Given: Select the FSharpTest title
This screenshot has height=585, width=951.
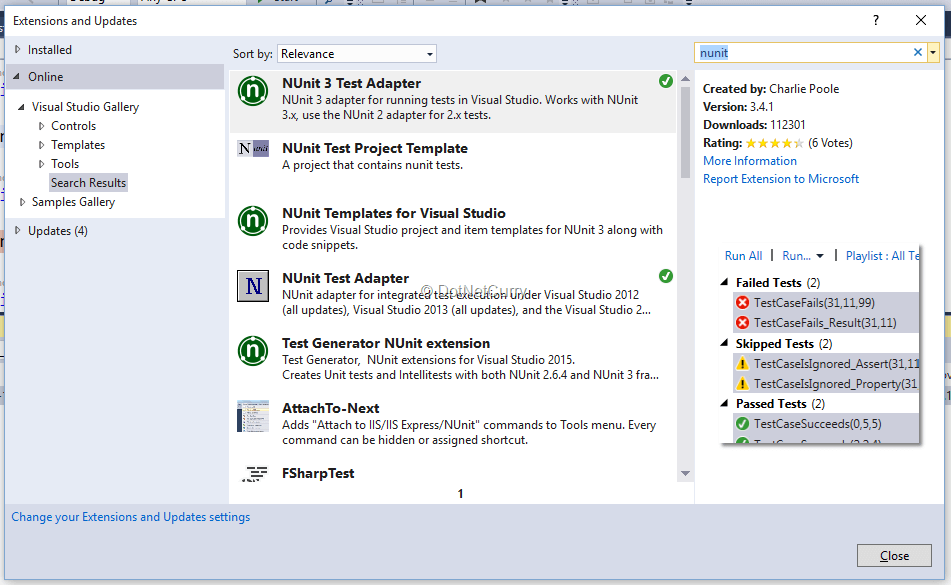Looking at the screenshot, I should [x=318, y=473].
